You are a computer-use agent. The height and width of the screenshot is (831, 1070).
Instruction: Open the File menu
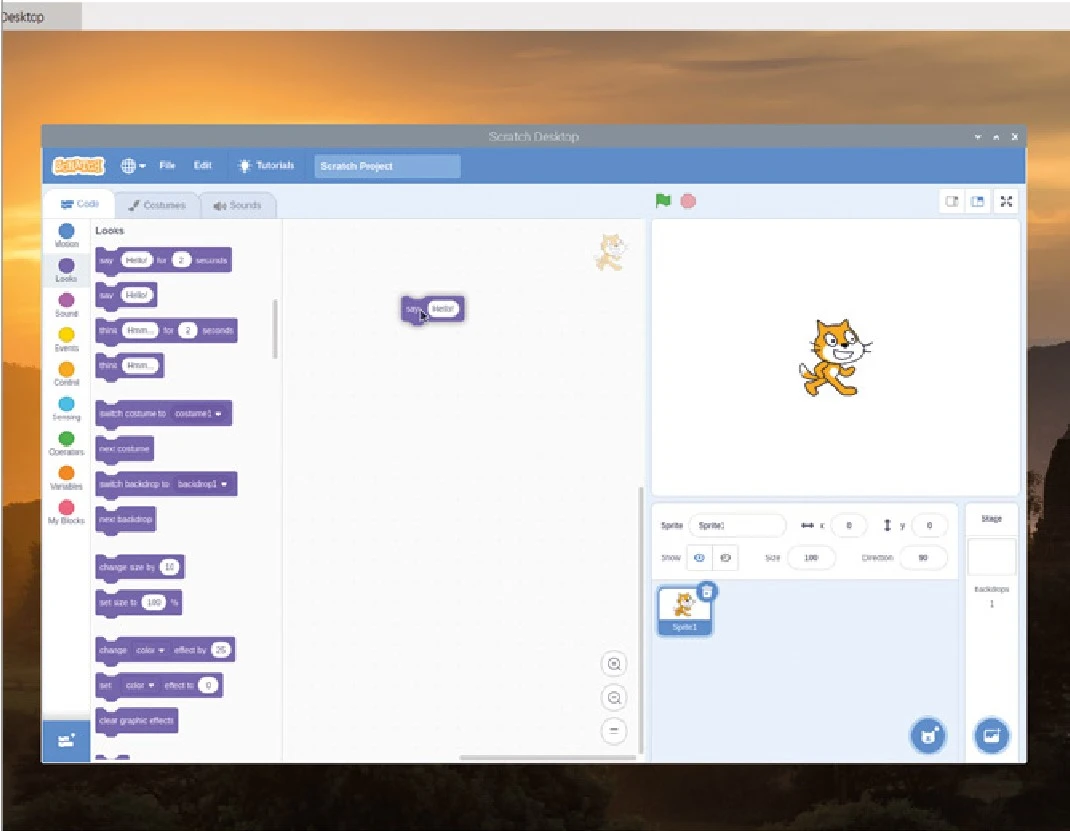click(x=167, y=165)
